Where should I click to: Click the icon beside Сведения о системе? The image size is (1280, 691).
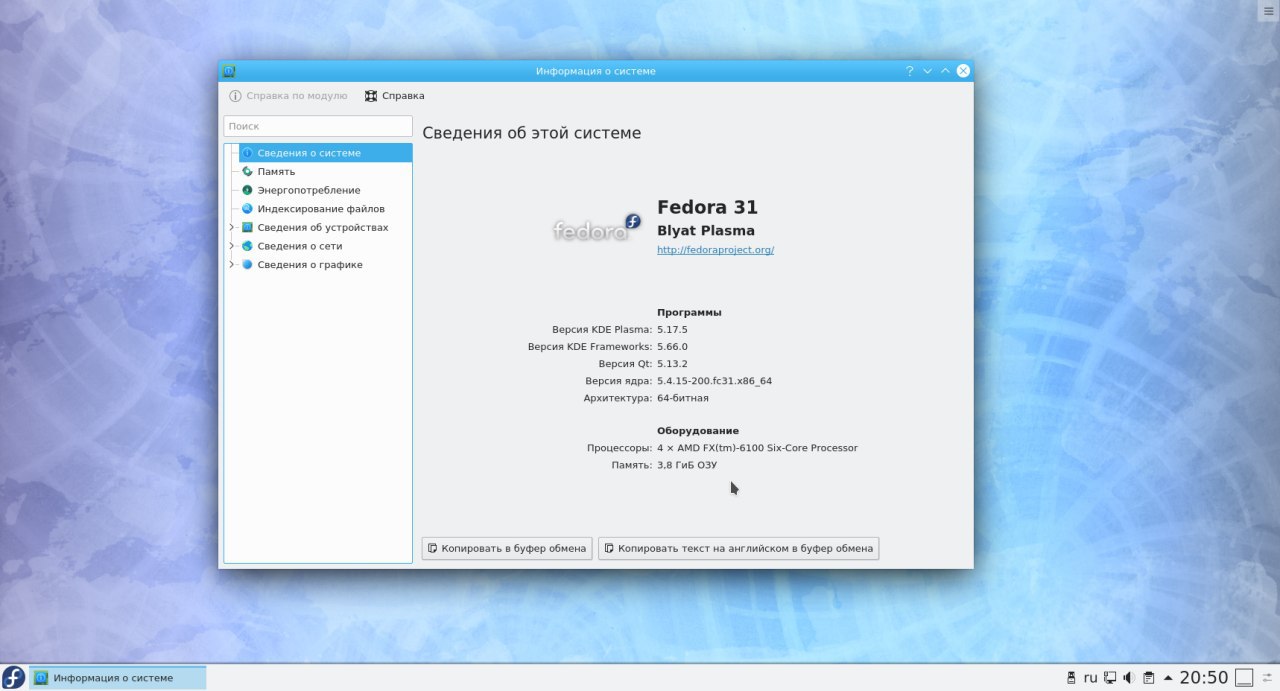(x=247, y=153)
